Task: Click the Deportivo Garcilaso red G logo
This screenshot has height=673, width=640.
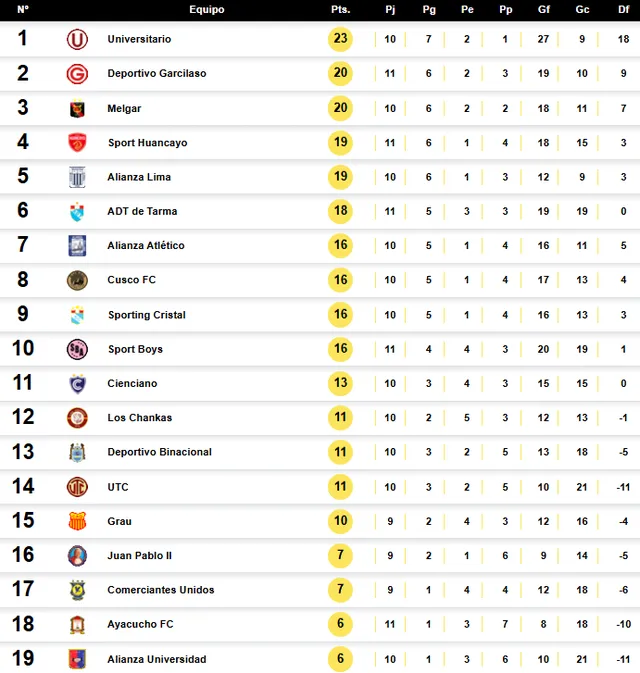Action: [77, 74]
